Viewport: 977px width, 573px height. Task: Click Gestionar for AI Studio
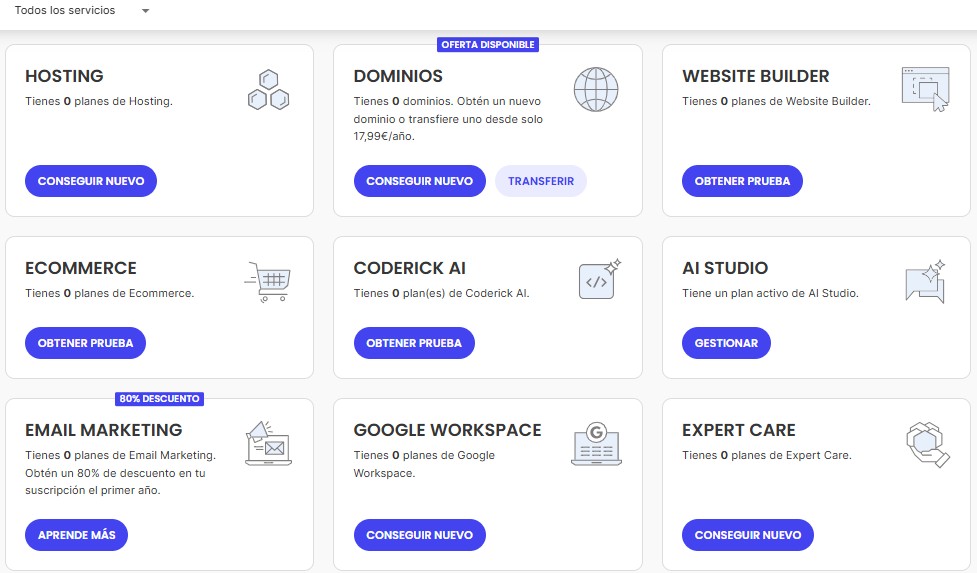coord(727,343)
